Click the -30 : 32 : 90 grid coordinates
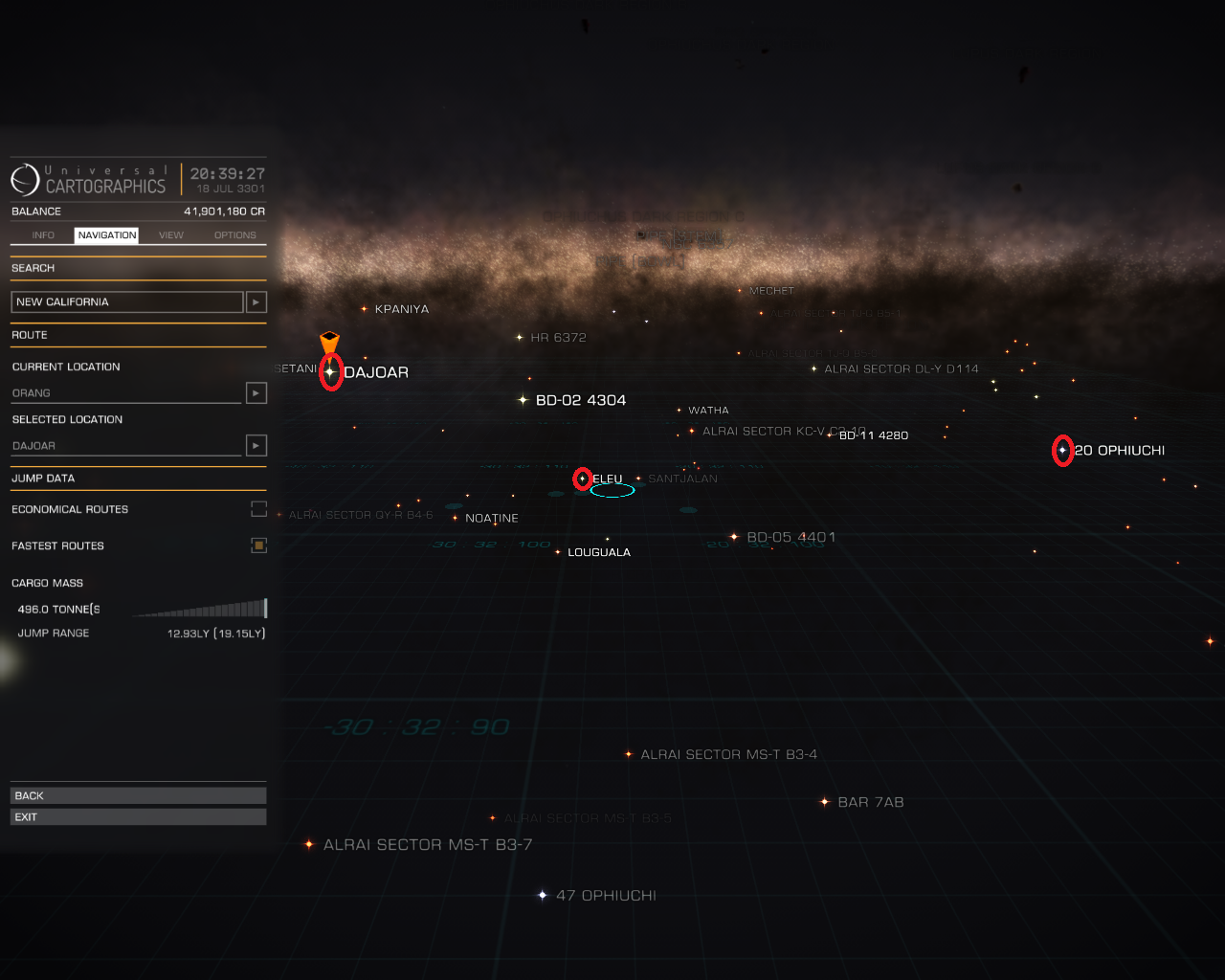Viewport: 1225px width, 980px height. tap(417, 727)
